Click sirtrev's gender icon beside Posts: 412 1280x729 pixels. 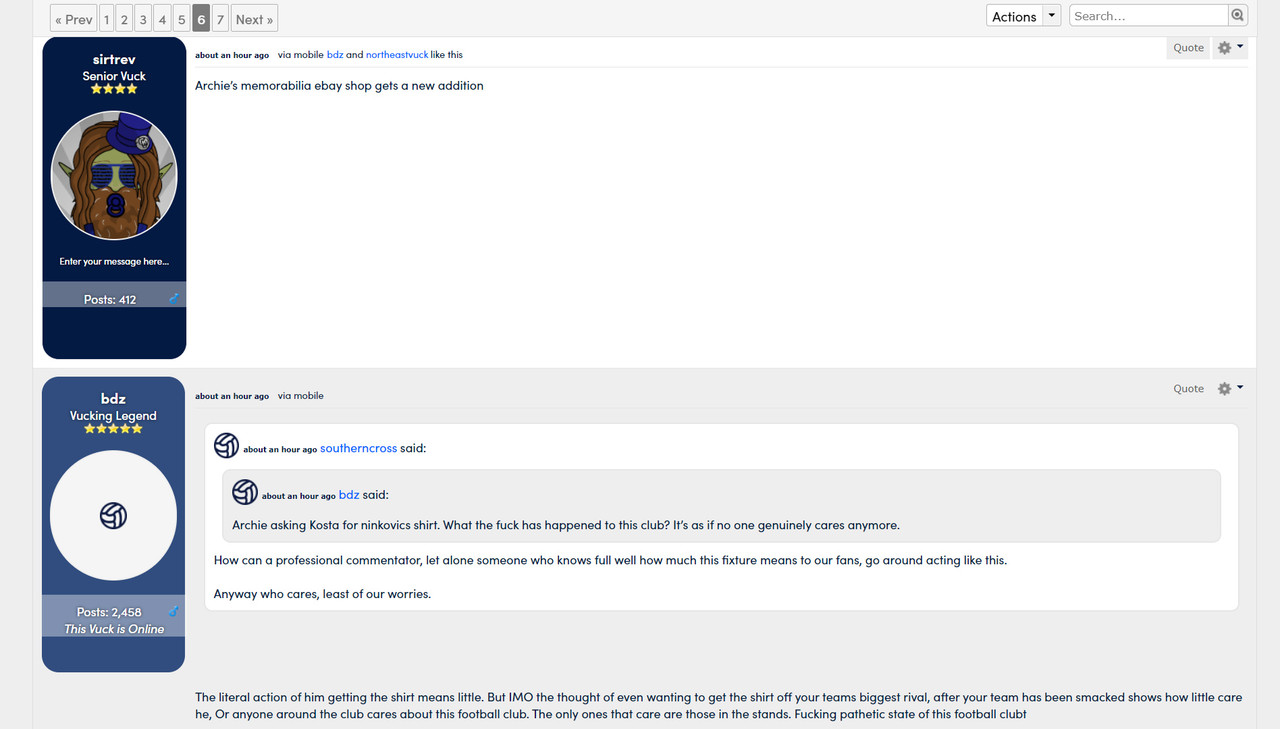point(173,298)
